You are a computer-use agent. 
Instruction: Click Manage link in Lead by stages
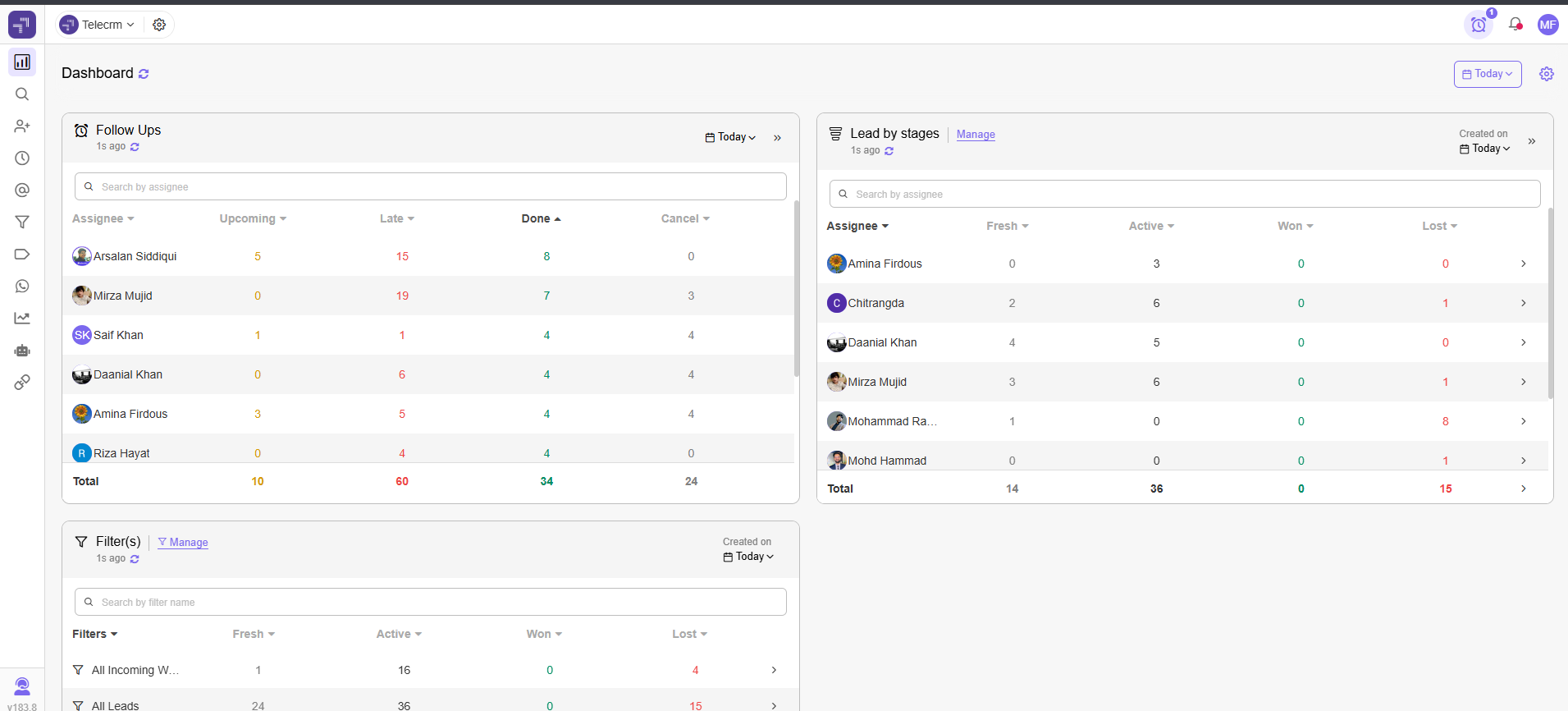[x=976, y=135]
